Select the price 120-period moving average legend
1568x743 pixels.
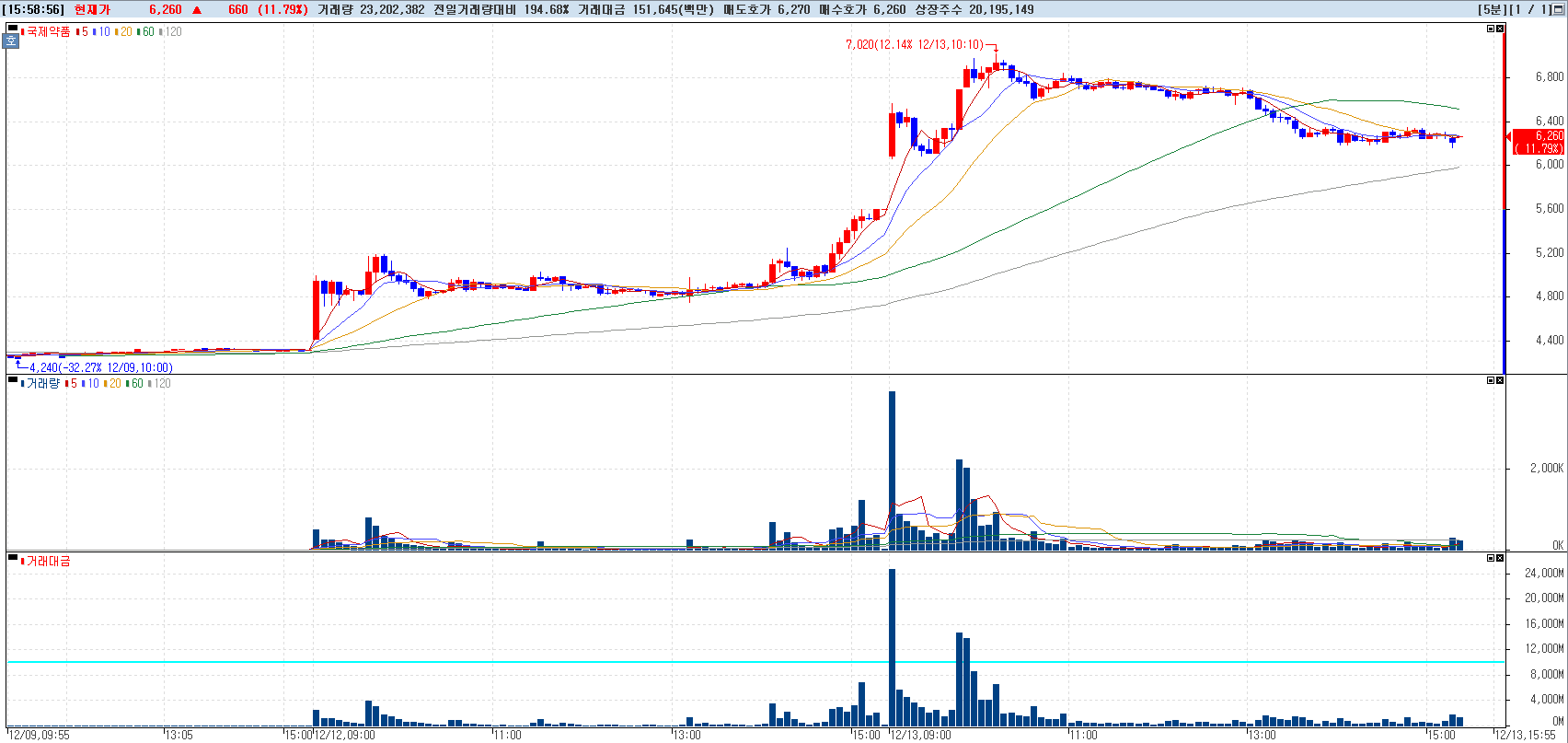[170, 31]
